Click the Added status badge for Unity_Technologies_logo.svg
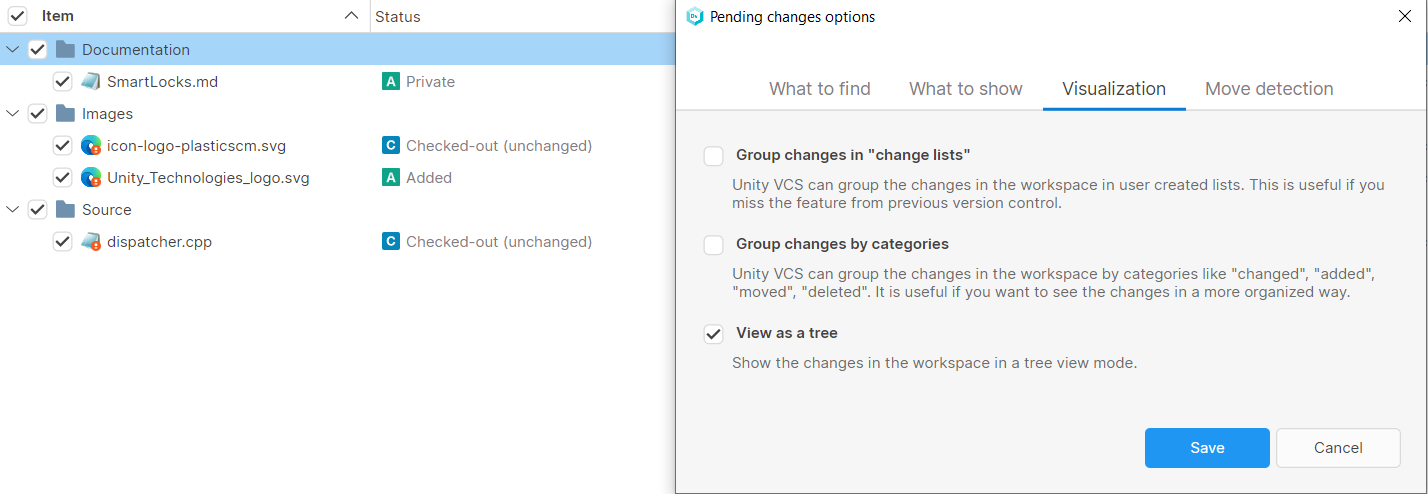 (390, 178)
